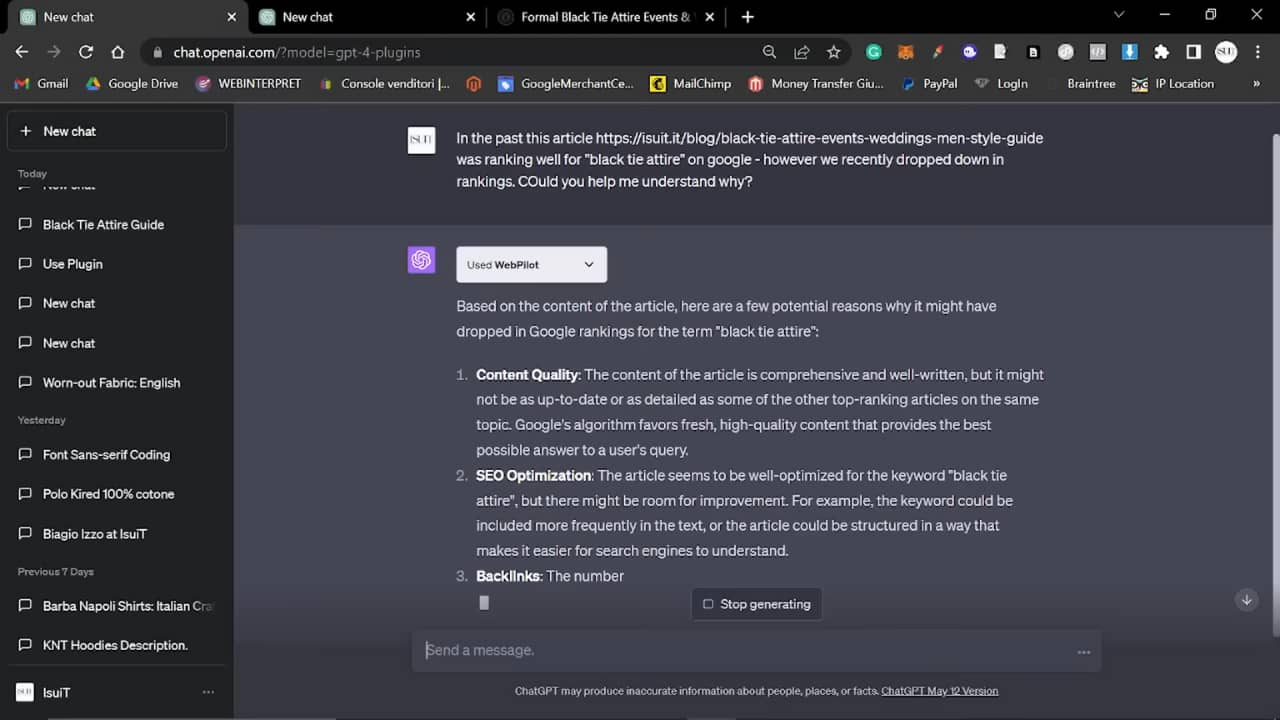Viewport: 1280px width, 720px height.
Task: Open the browser home page icon
Action: 118,52
